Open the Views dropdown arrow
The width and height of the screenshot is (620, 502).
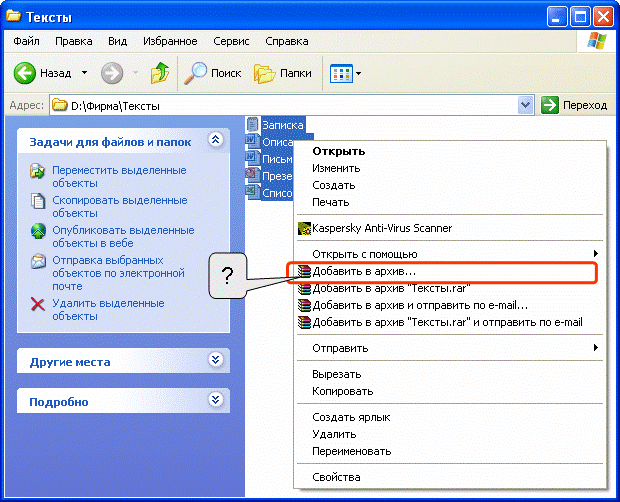(x=358, y=73)
